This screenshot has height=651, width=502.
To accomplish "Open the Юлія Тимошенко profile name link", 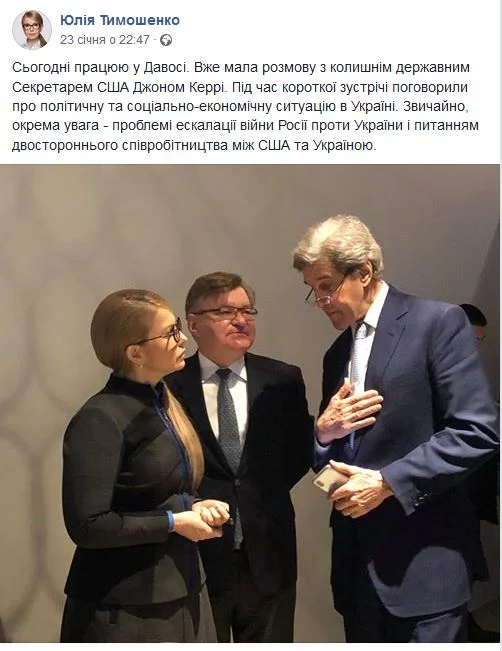I will click(120, 20).
